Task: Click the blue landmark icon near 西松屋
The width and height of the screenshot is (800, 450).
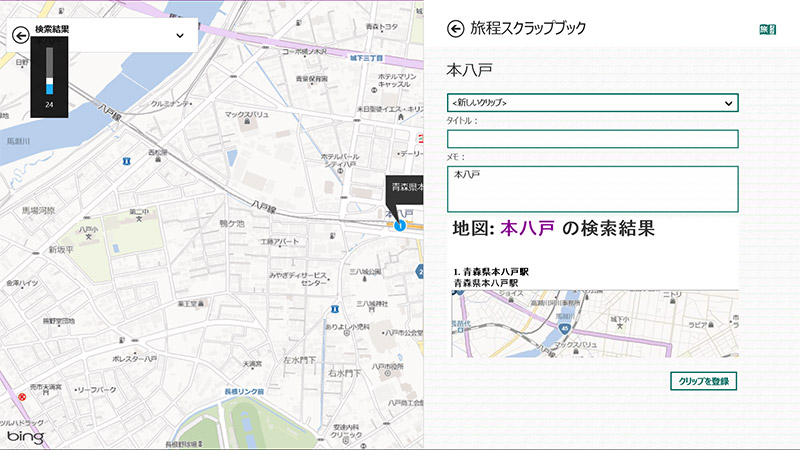Action: pos(124,160)
